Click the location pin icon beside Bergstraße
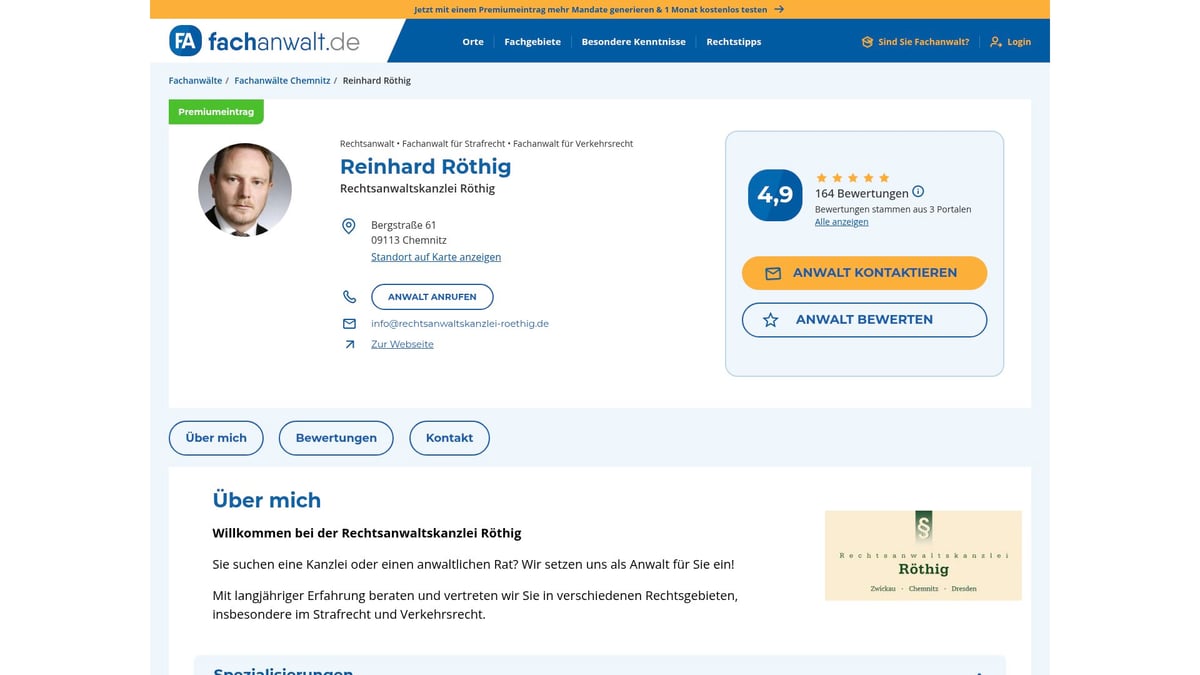Viewport: 1200px width, 675px height. point(349,227)
